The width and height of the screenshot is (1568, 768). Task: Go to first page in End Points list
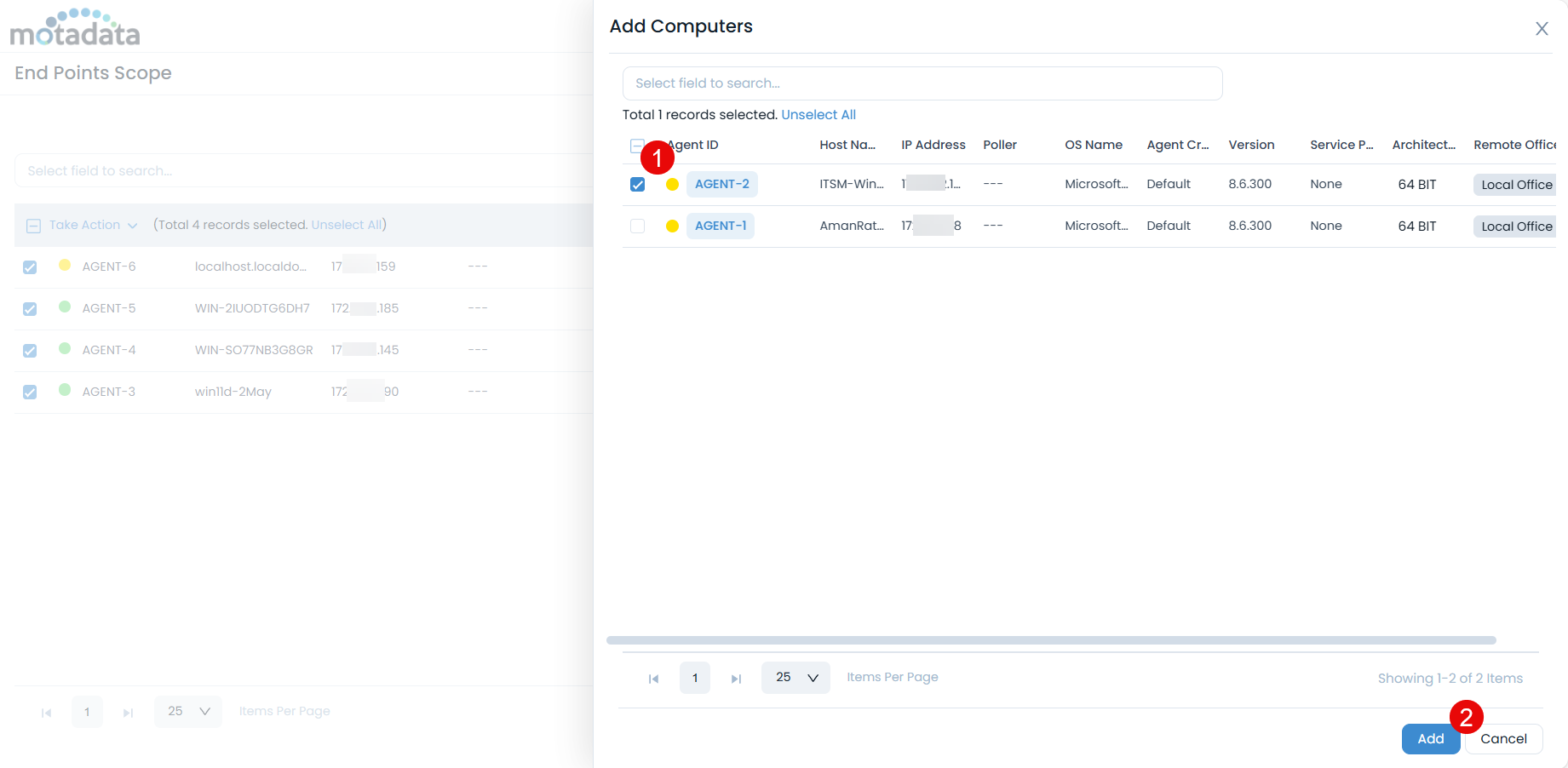(x=46, y=713)
